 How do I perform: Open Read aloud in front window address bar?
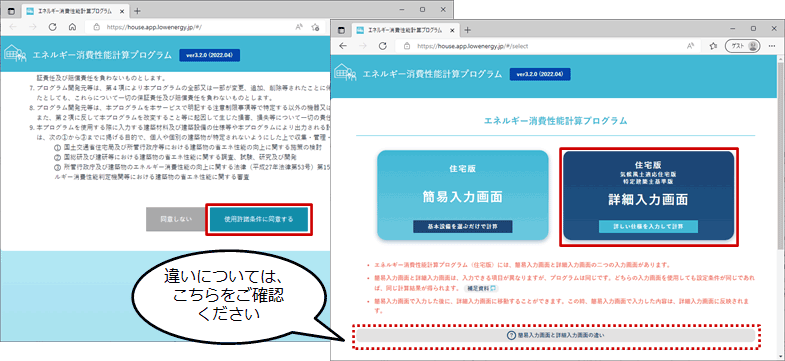690,46
